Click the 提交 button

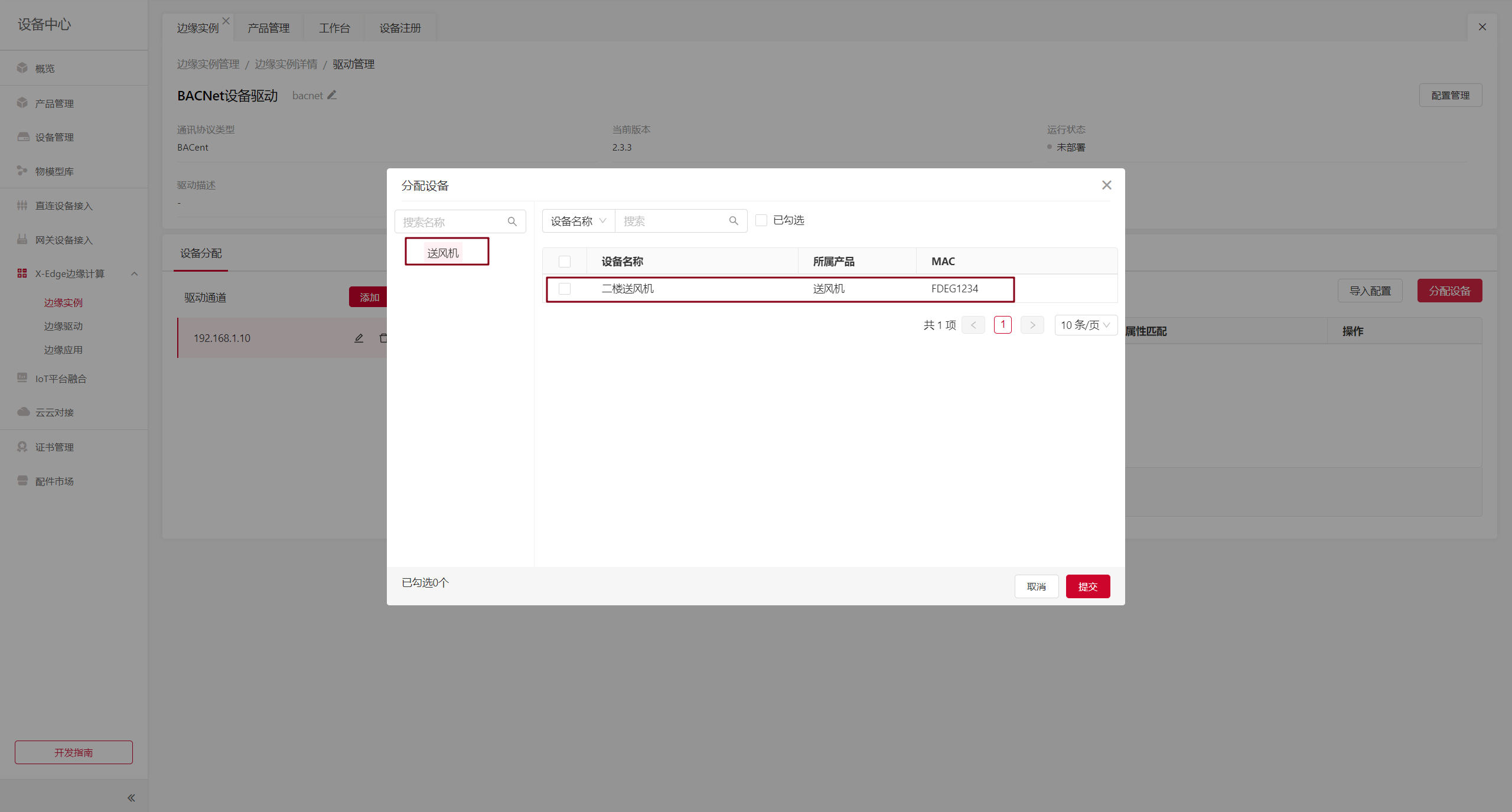click(1087, 586)
